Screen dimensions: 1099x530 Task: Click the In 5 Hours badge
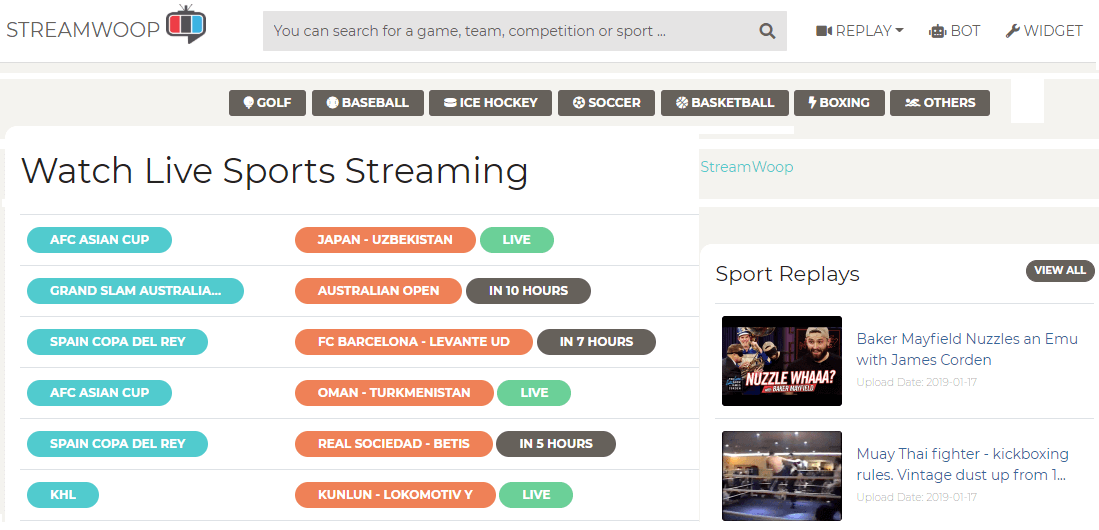pyautogui.click(x=556, y=444)
